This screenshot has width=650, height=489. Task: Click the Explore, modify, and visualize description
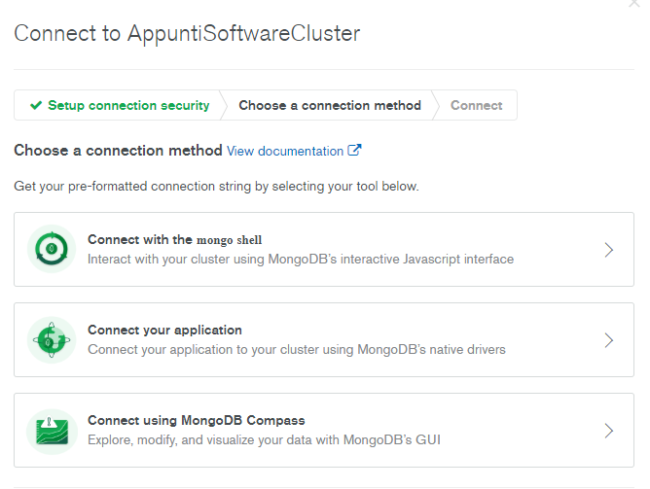[x=264, y=440]
